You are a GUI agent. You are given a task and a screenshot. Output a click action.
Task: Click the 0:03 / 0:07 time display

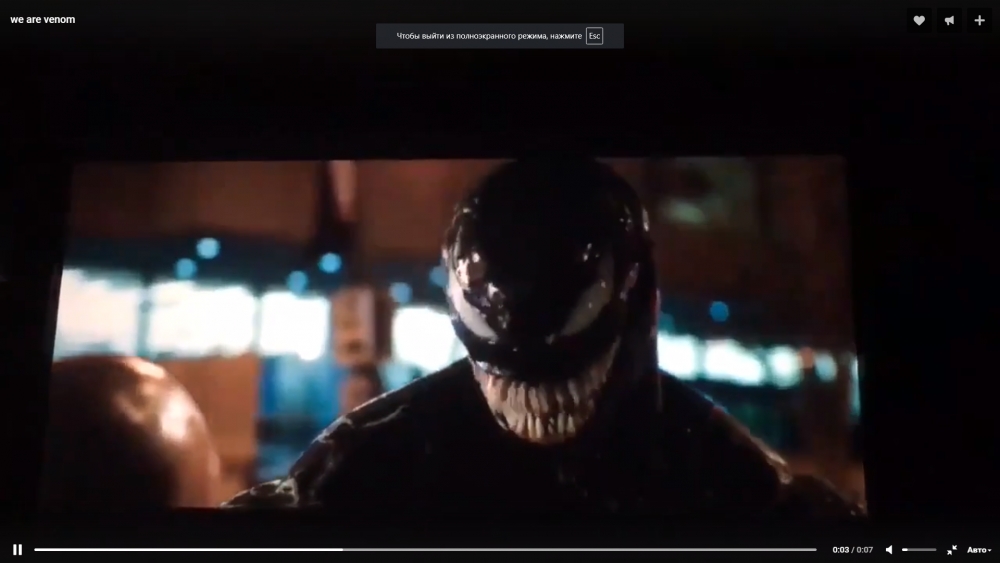coord(853,550)
